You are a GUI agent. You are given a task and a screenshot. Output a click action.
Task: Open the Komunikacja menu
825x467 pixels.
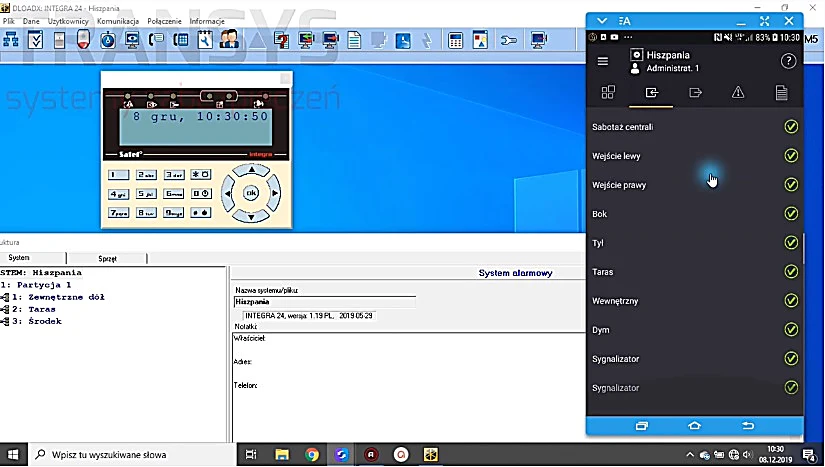[x=118, y=21]
